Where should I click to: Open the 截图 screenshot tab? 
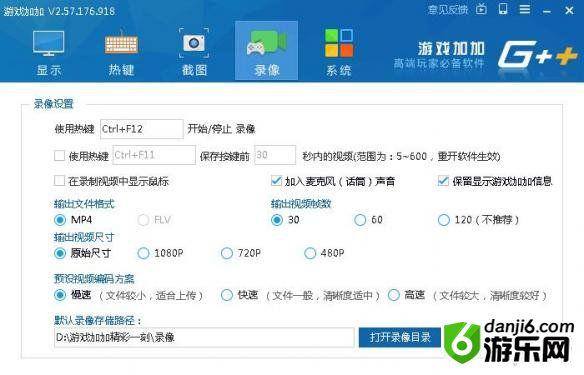194,53
